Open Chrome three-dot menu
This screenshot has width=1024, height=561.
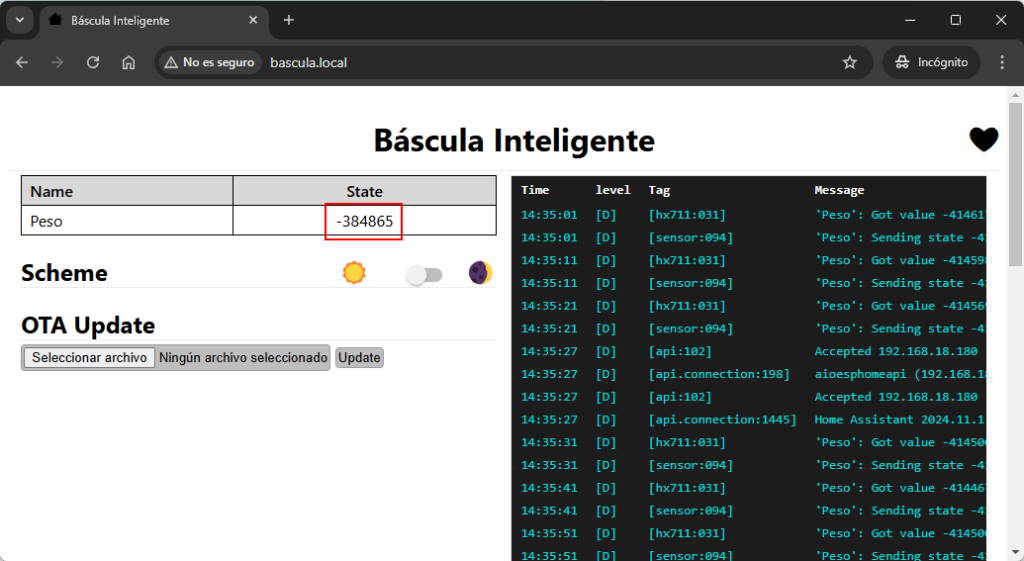[1002, 62]
